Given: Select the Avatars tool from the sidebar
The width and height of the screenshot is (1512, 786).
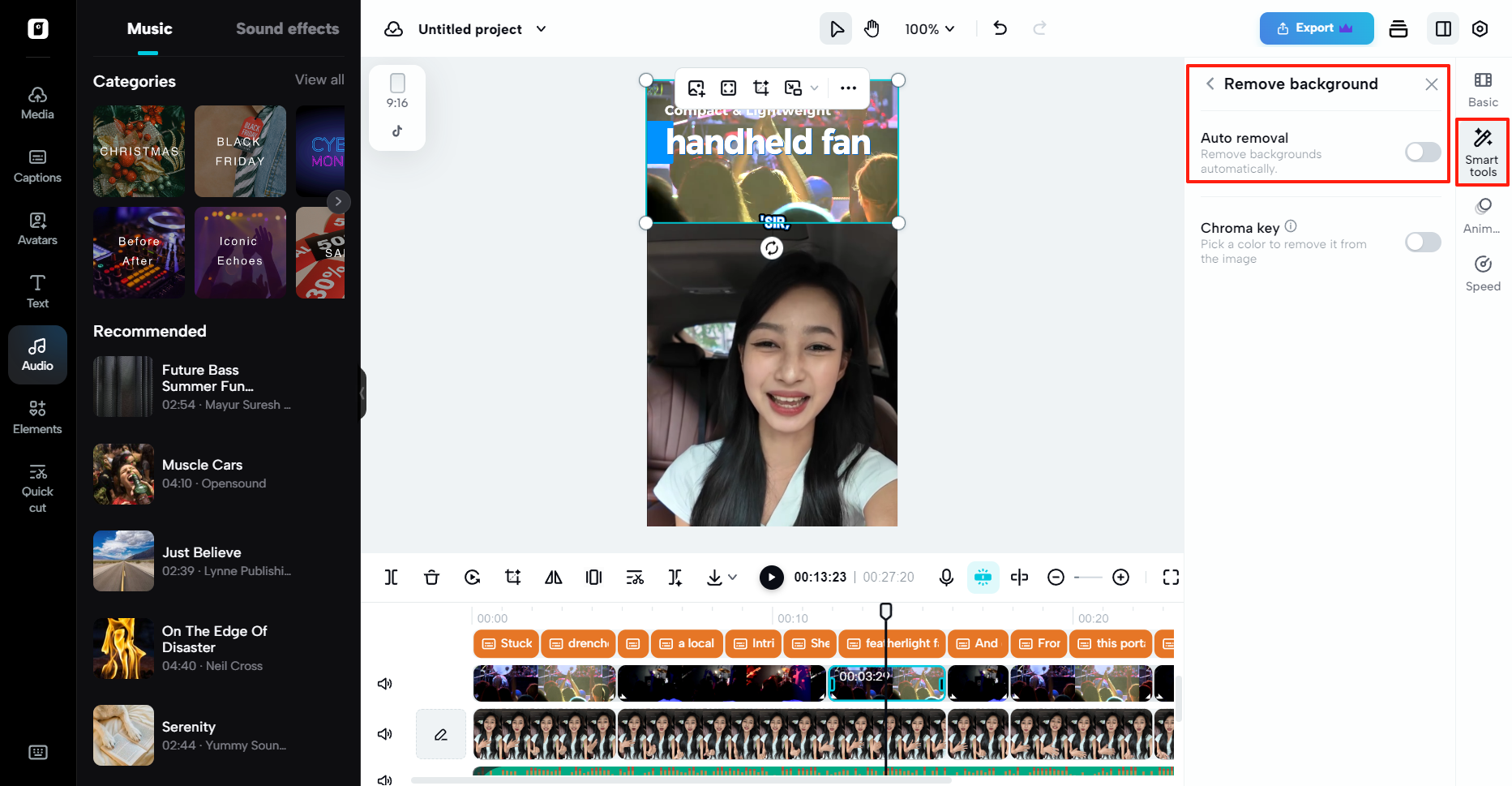Looking at the screenshot, I should coord(37,228).
